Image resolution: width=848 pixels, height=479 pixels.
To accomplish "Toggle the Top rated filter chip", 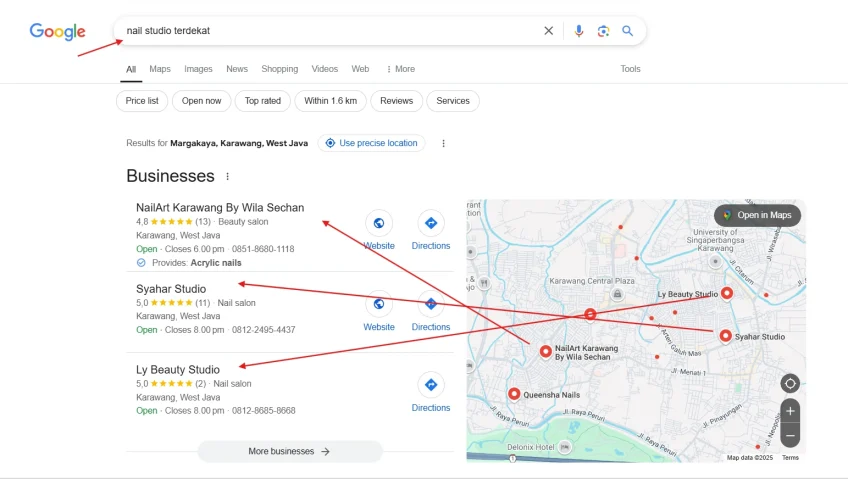I will coord(263,101).
